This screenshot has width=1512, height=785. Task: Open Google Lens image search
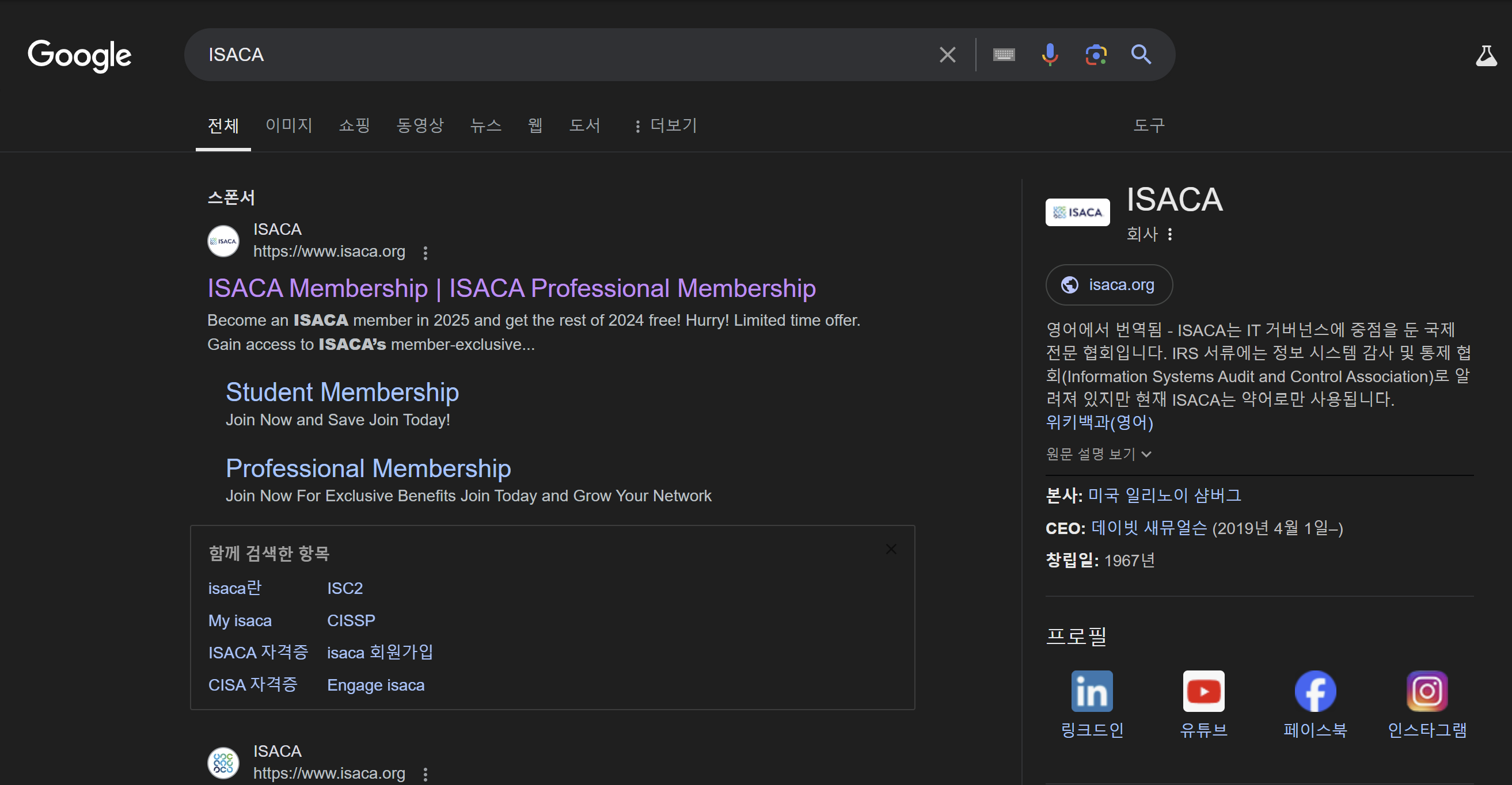[x=1095, y=55]
